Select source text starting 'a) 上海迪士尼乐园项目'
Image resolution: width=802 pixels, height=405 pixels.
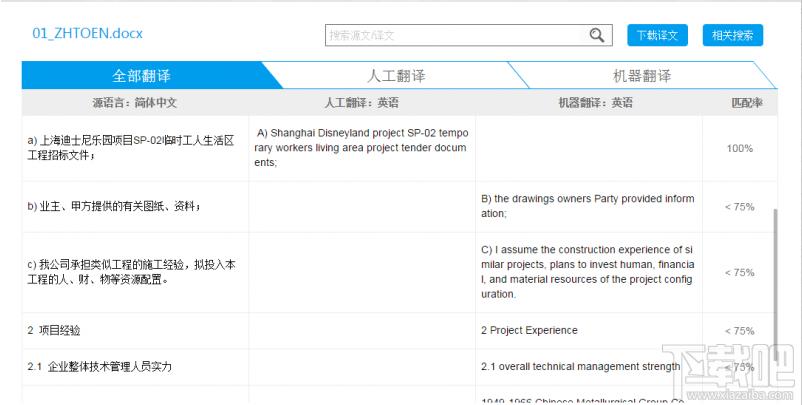click(x=131, y=148)
